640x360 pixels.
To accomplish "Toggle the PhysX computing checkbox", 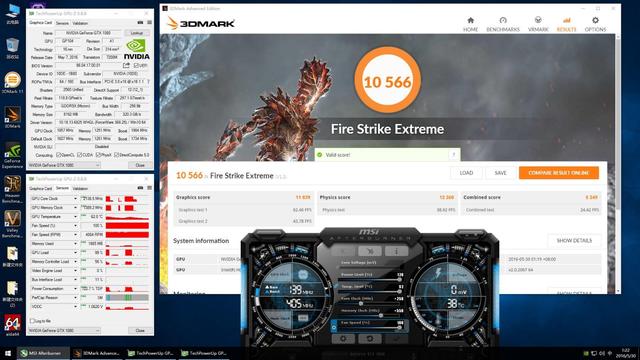I will [x=98, y=155].
